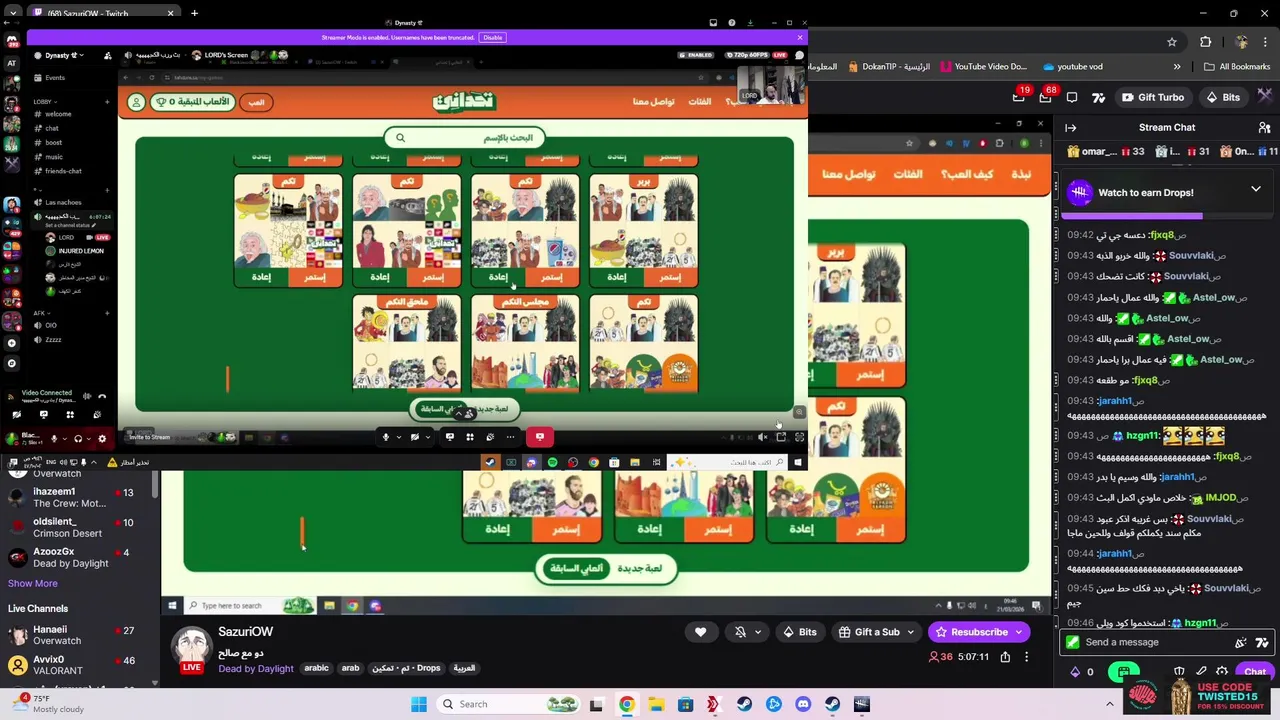The width and height of the screenshot is (1280, 720).
Task: Share the stream via share icon
Action: pos(1005,657)
